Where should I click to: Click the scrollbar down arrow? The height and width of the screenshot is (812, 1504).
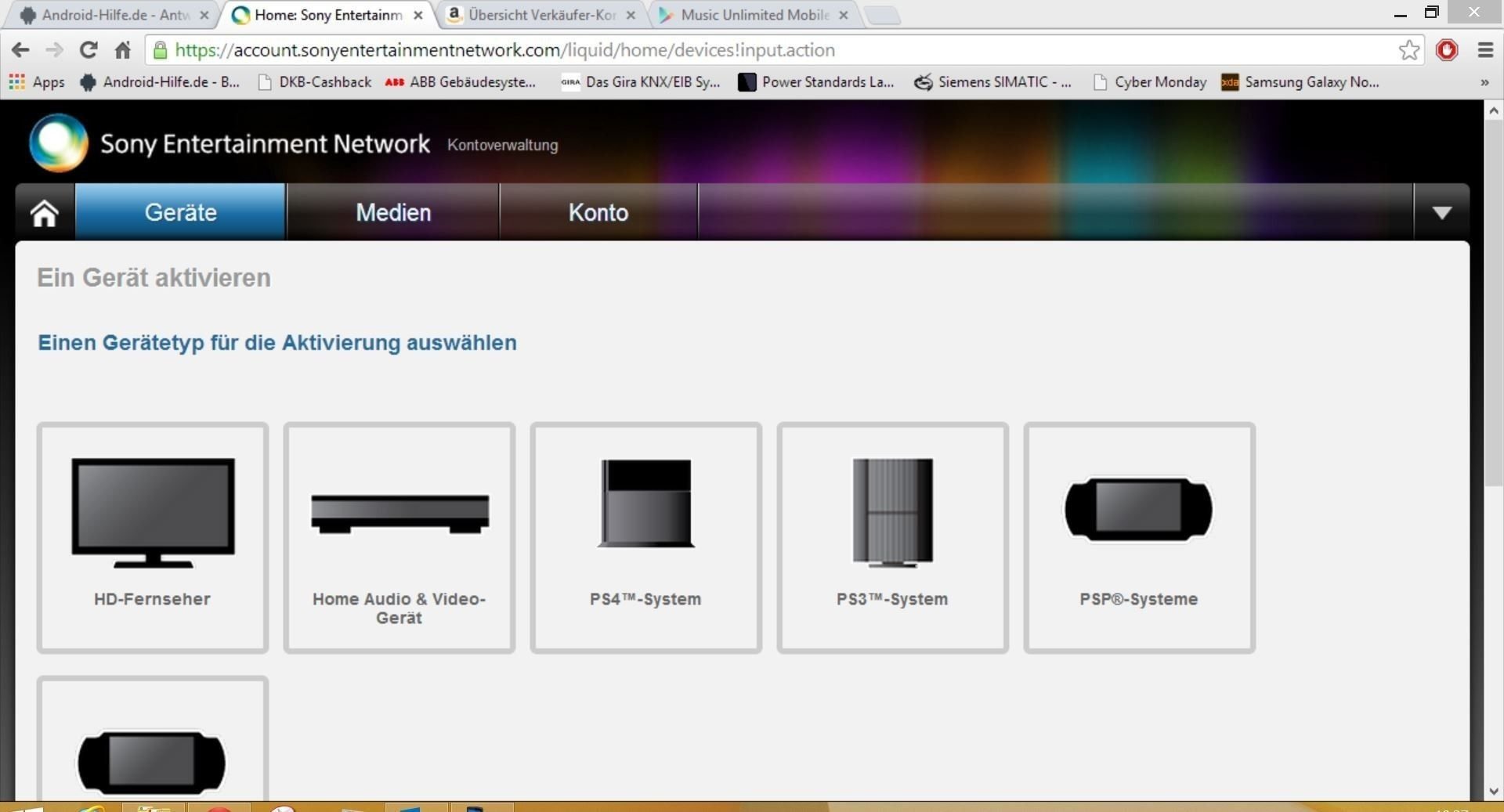tap(1494, 792)
